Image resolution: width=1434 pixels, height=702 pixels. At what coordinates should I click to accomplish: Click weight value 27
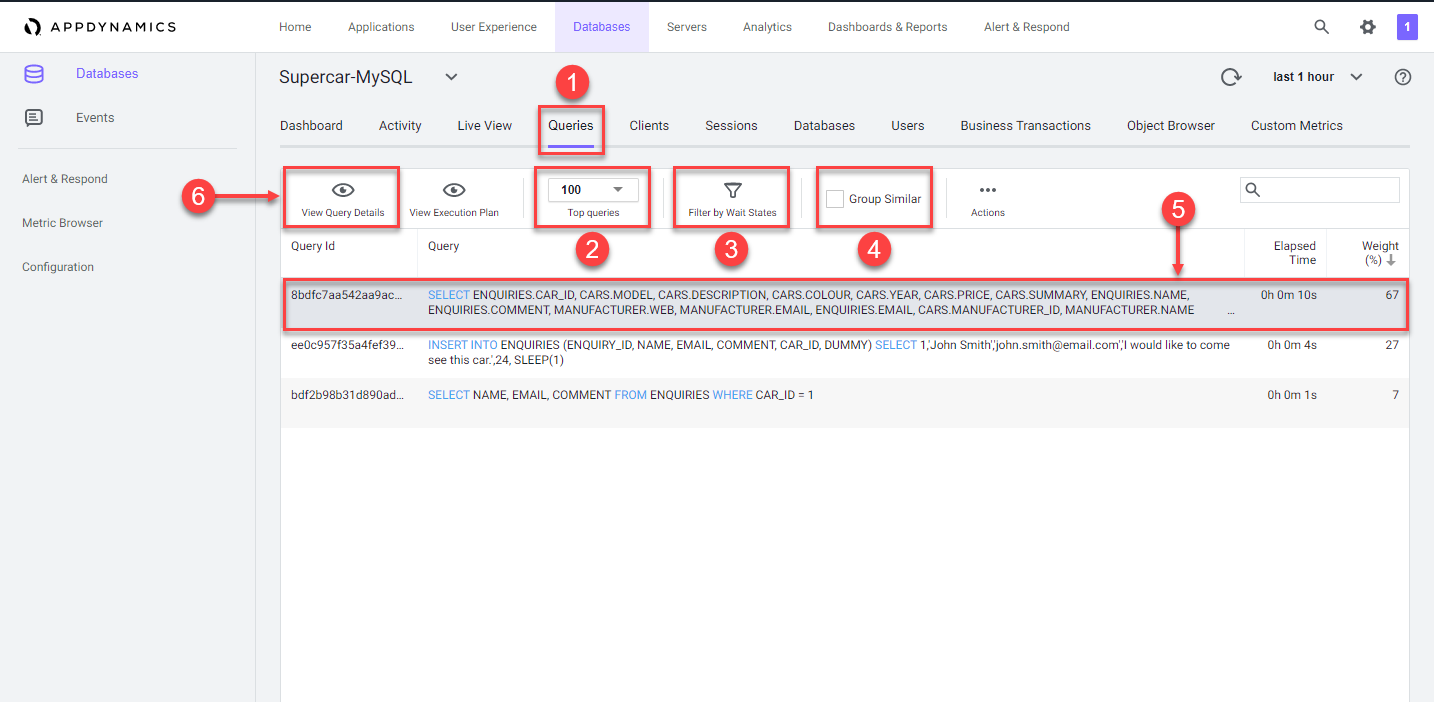tap(1392, 345)
